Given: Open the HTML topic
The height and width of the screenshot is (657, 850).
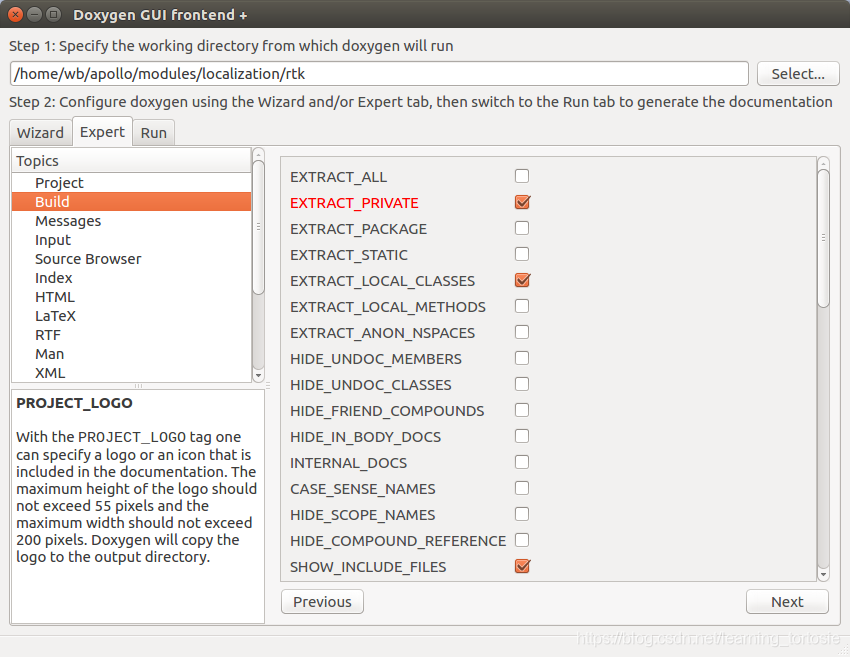Looking at the screenshot, I should coord(131,297).
